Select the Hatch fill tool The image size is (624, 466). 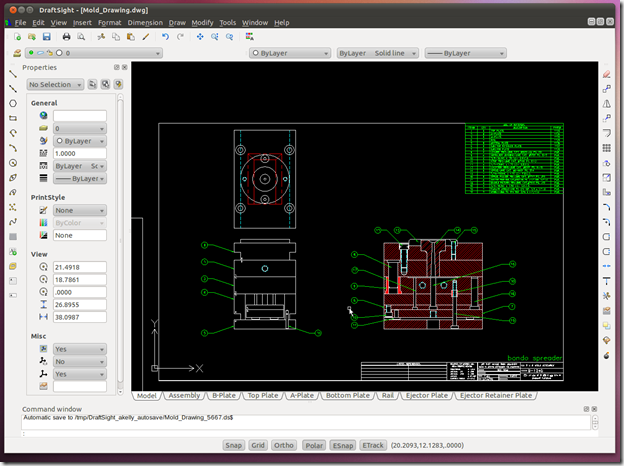coord(13,237)
